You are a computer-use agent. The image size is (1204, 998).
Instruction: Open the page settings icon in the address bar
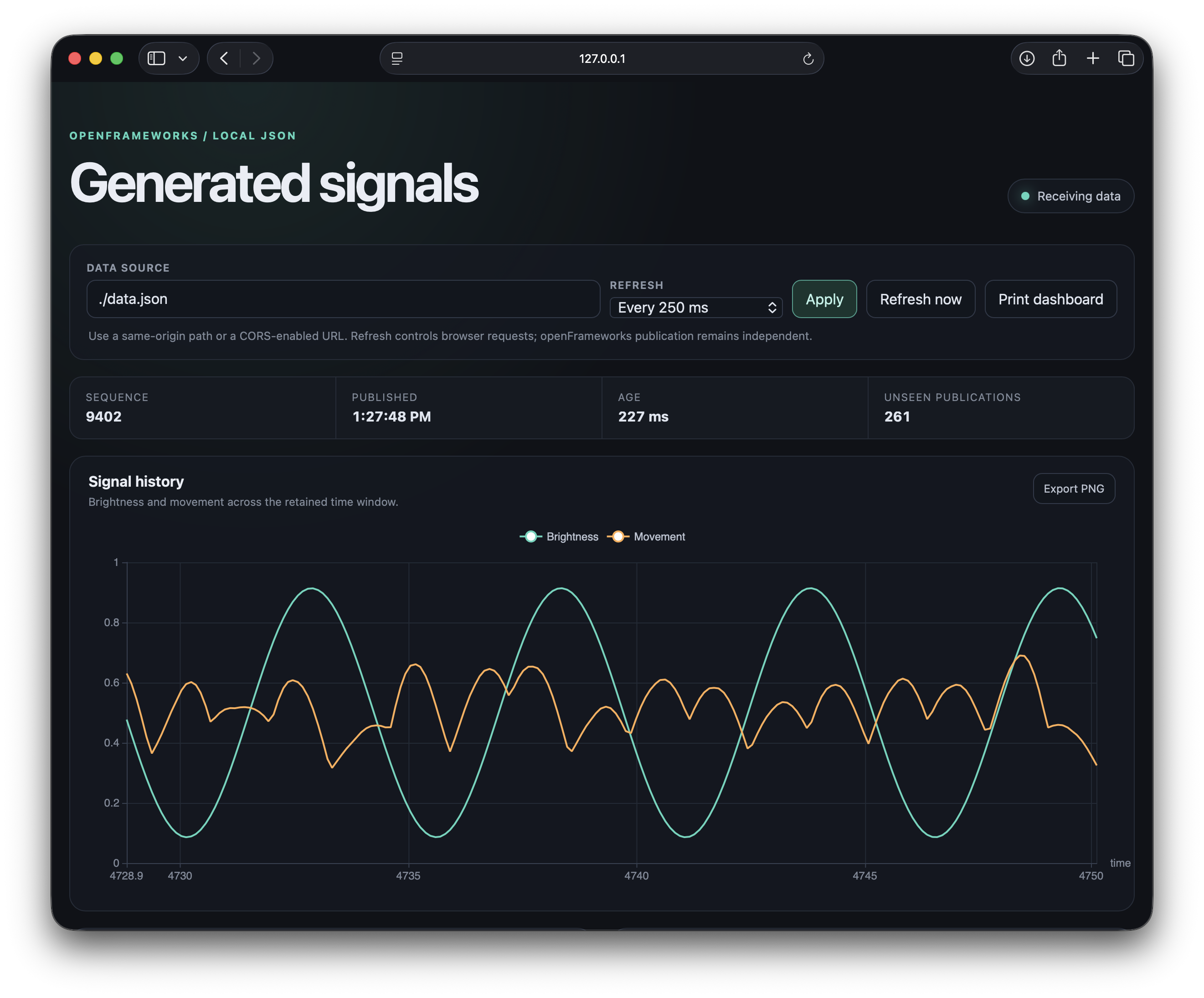tap(397, 58)
